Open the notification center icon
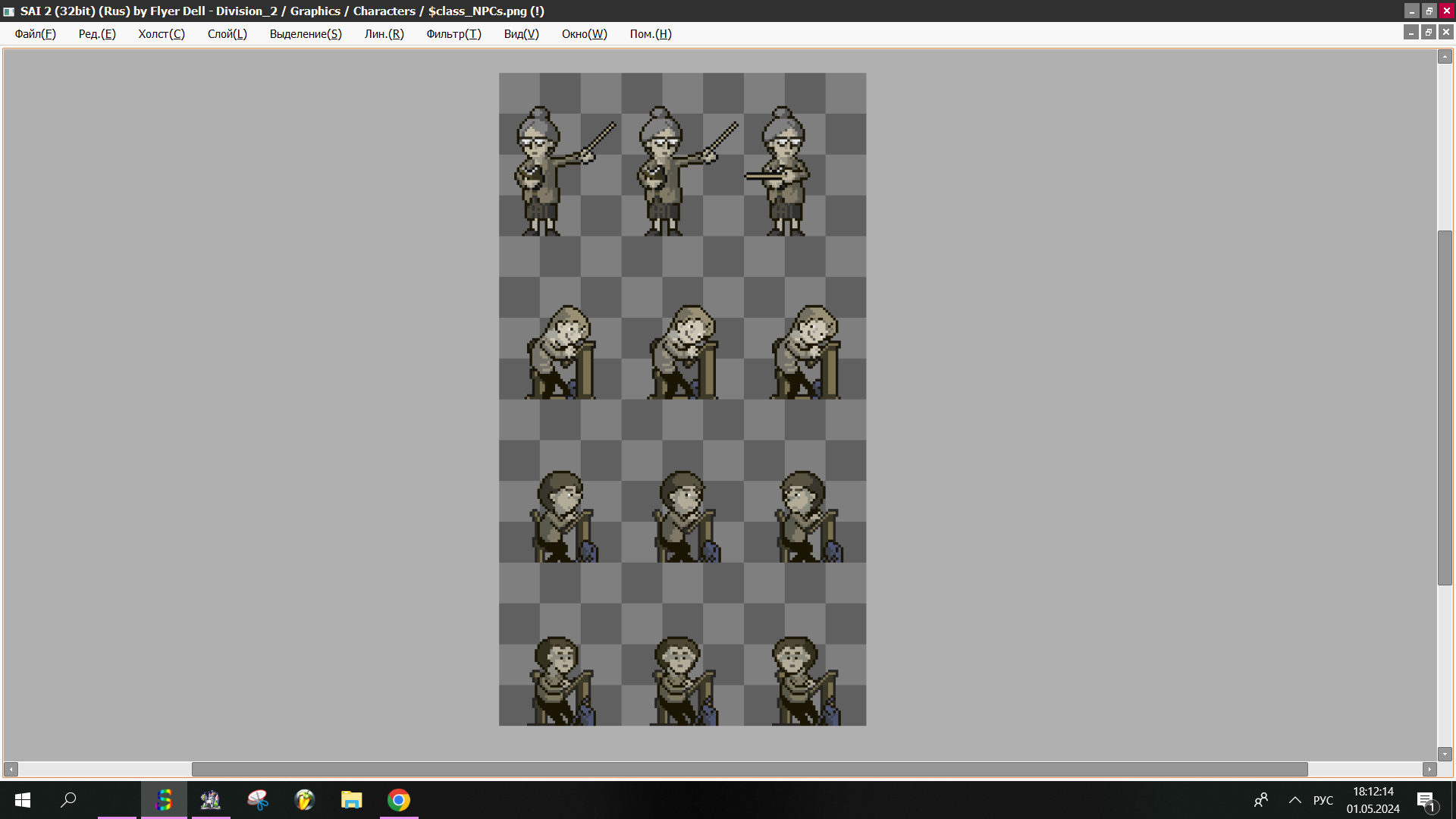 [1425, 801]
